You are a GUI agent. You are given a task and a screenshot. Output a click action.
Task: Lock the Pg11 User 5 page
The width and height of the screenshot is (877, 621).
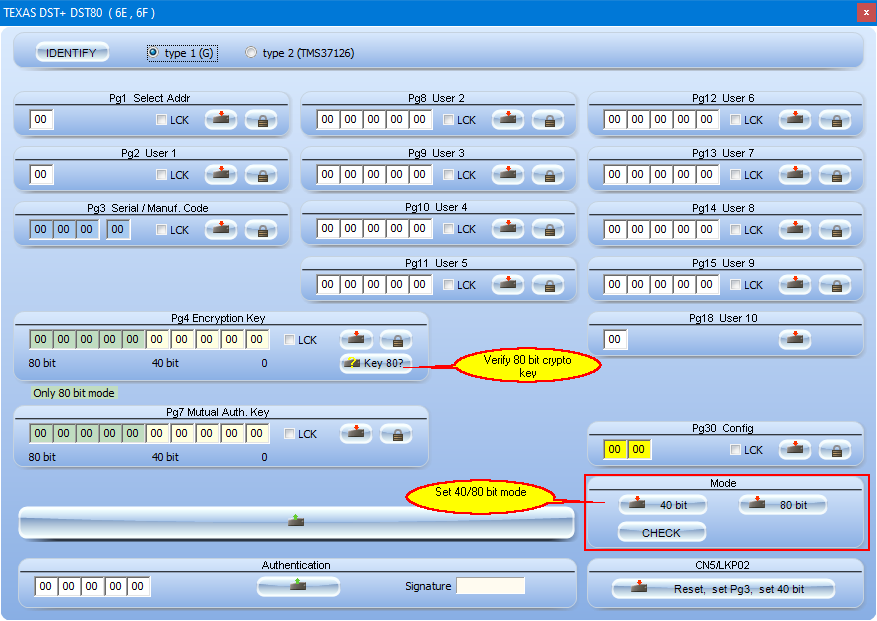[x=549, y=285]
